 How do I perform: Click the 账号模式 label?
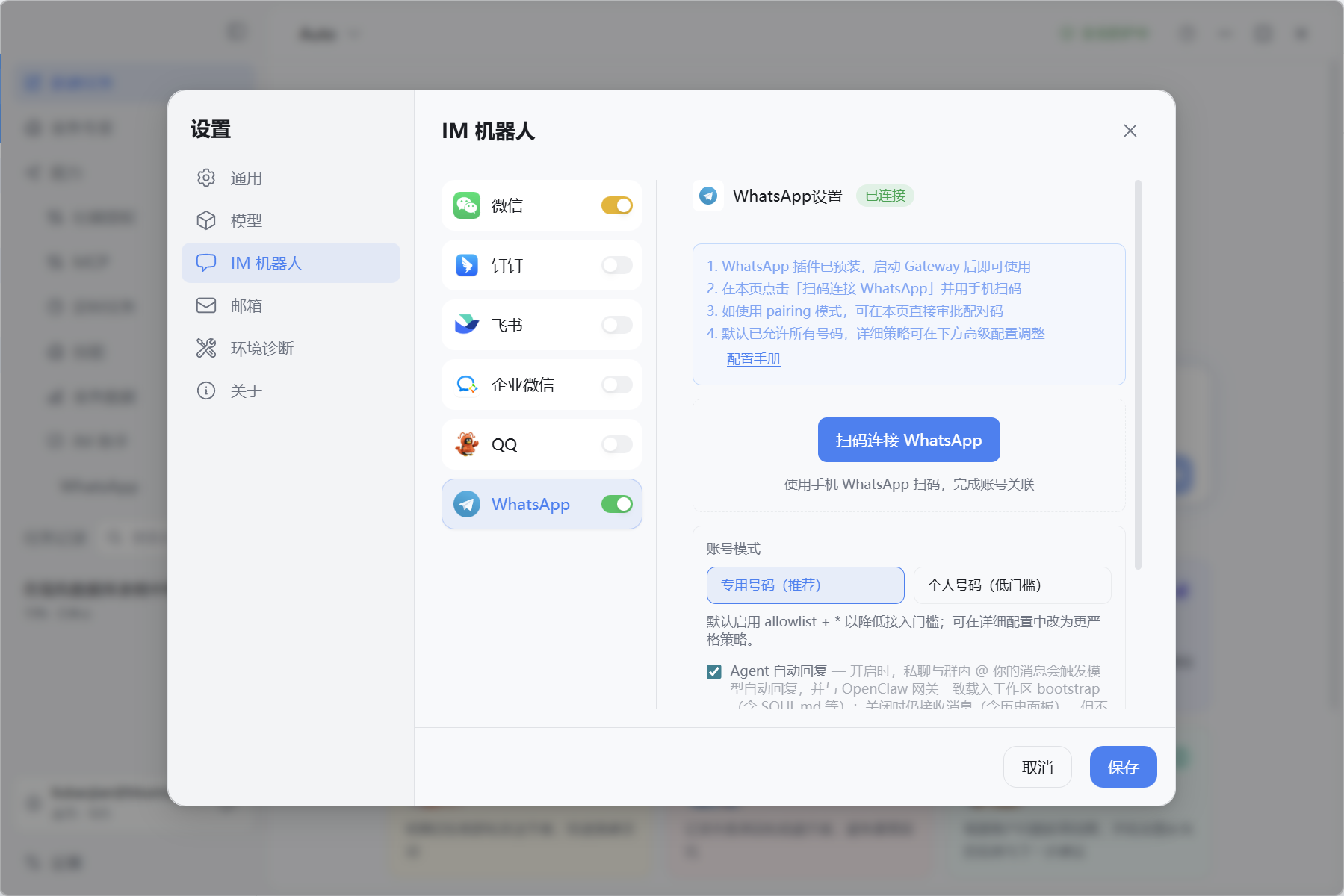click(x=734, y=549)
